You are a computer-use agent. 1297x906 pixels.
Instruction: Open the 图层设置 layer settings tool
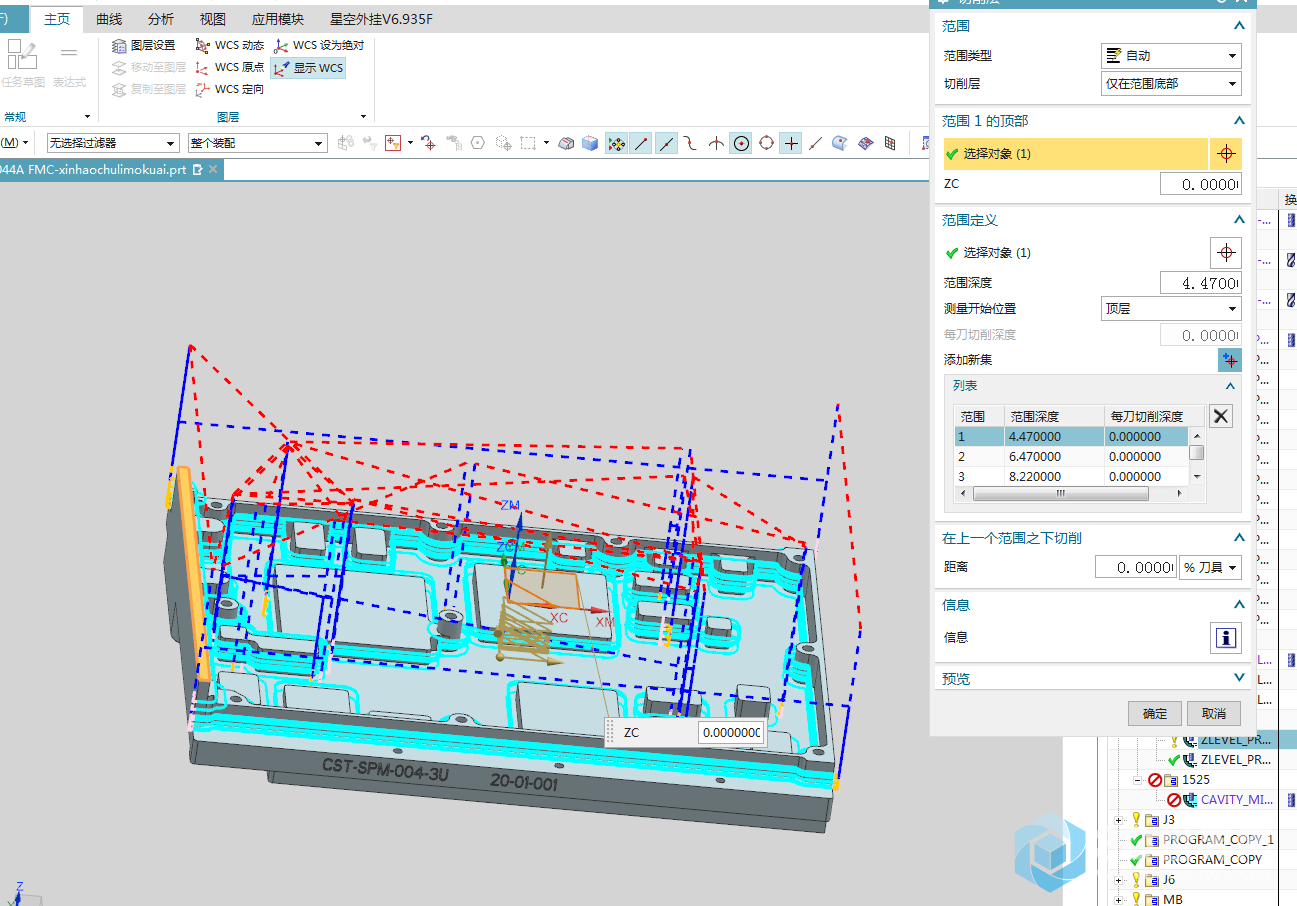point(143,45)
